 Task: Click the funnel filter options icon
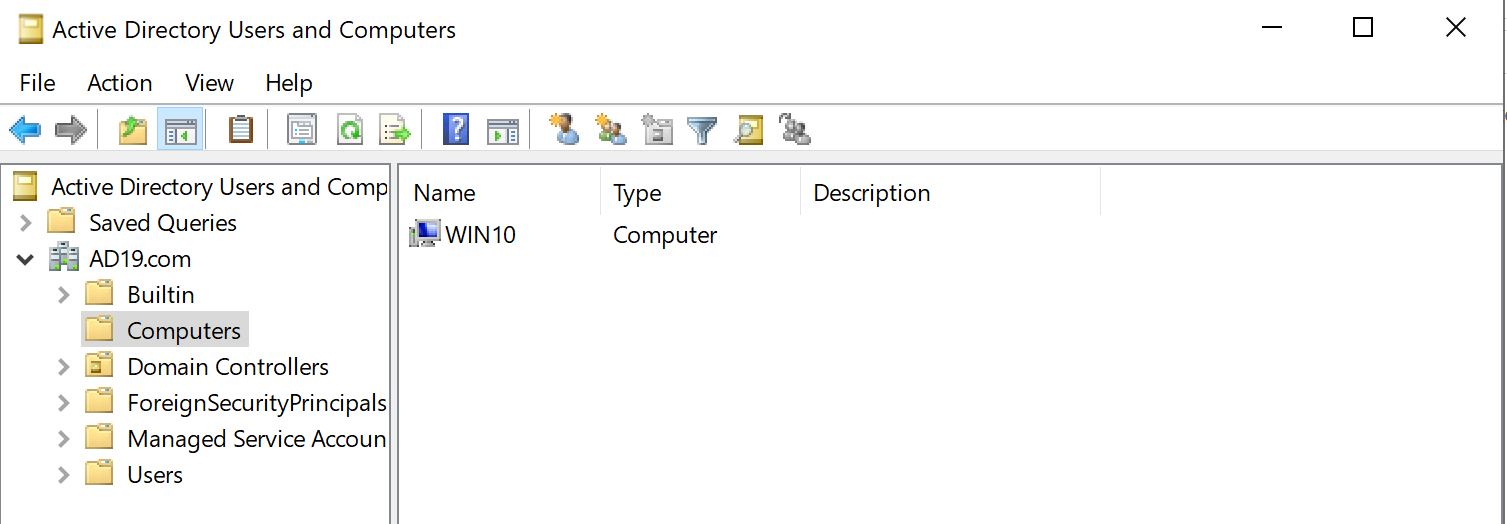[703, 130]
